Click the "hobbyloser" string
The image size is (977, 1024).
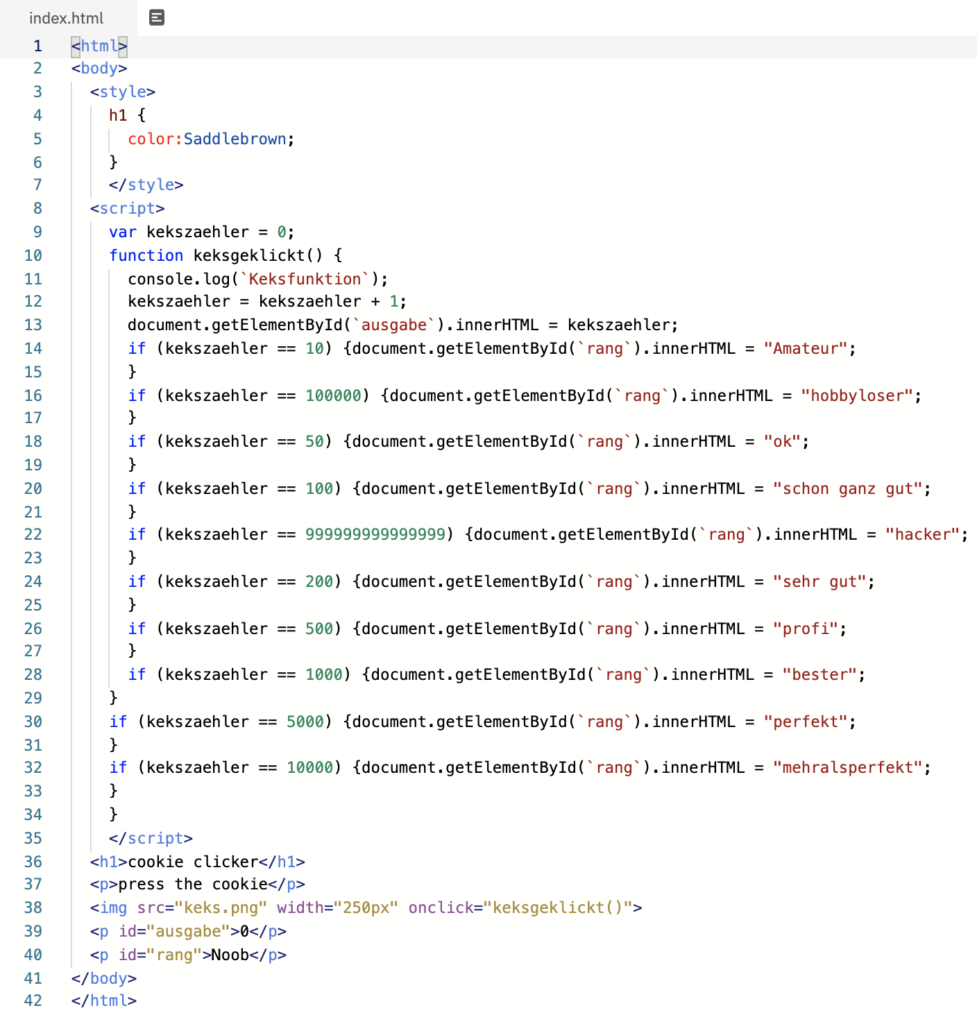[x=857, y=395]
